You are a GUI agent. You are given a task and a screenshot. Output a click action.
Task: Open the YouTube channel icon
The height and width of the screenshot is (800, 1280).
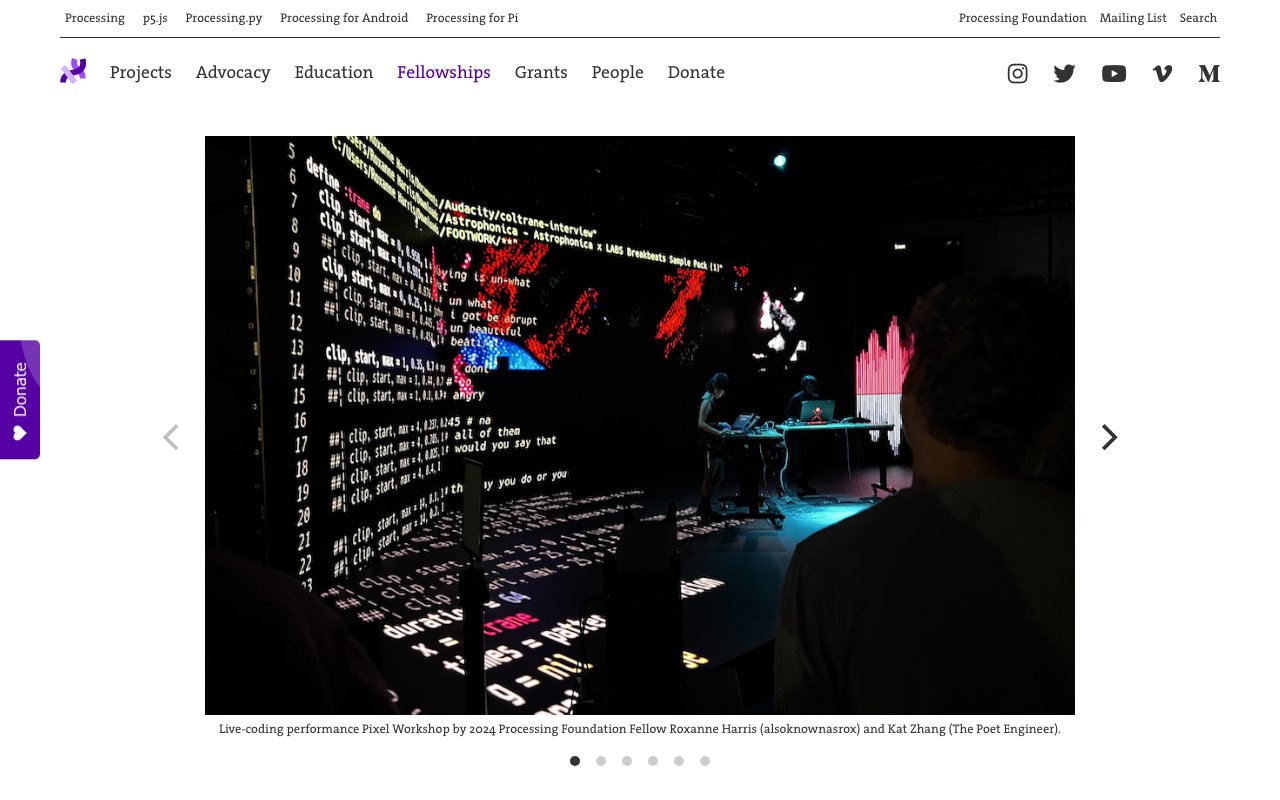(x=1114, y=73)
